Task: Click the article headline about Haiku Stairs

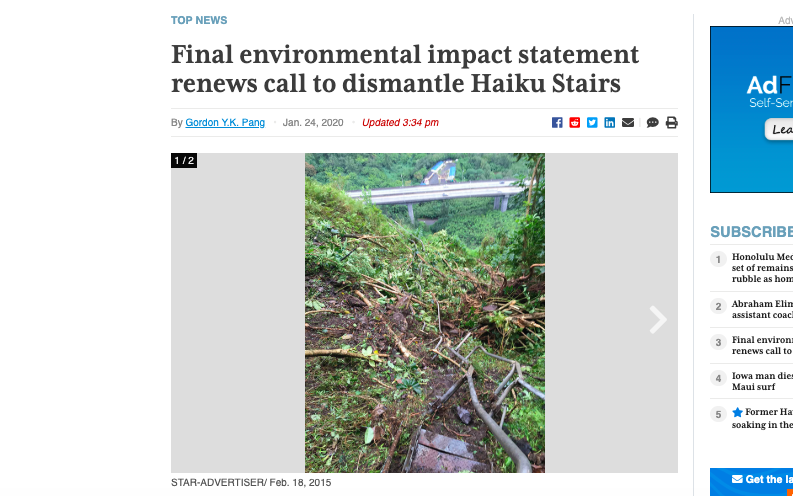Action: [x=405, y=69]
